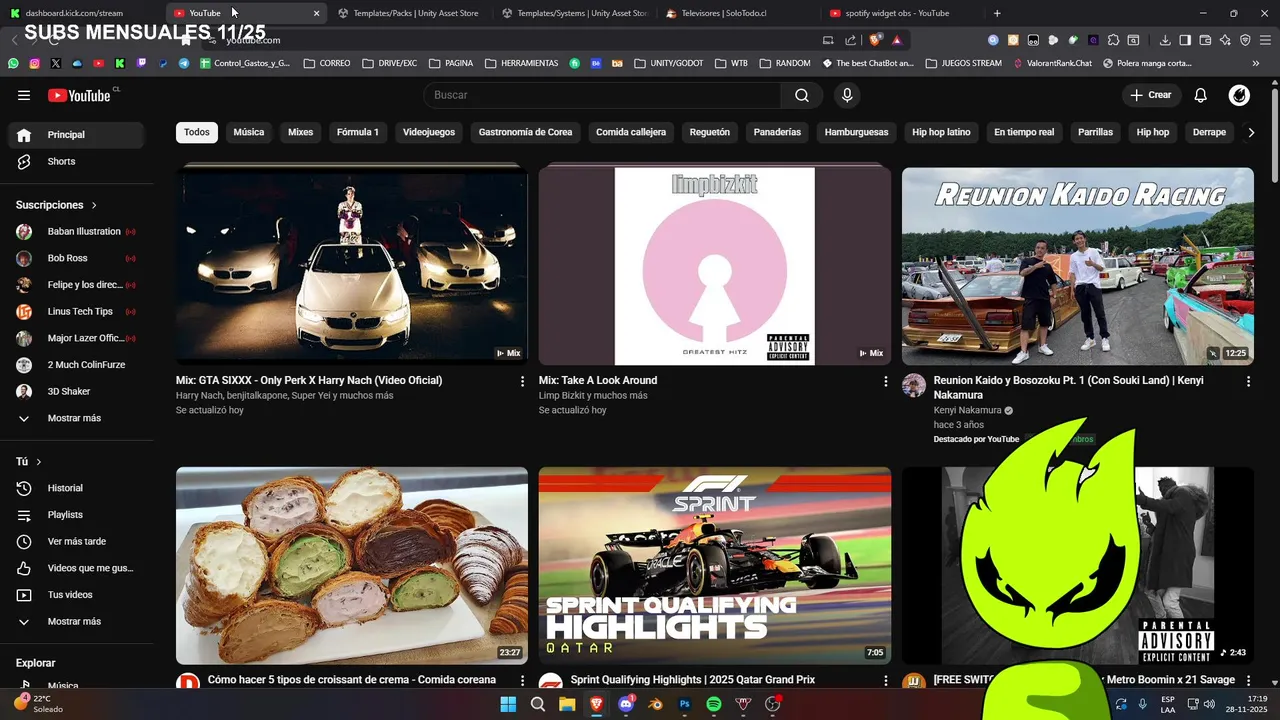Click the Crear button
Screen dimensions: 1280x720
pos(1151,95)
